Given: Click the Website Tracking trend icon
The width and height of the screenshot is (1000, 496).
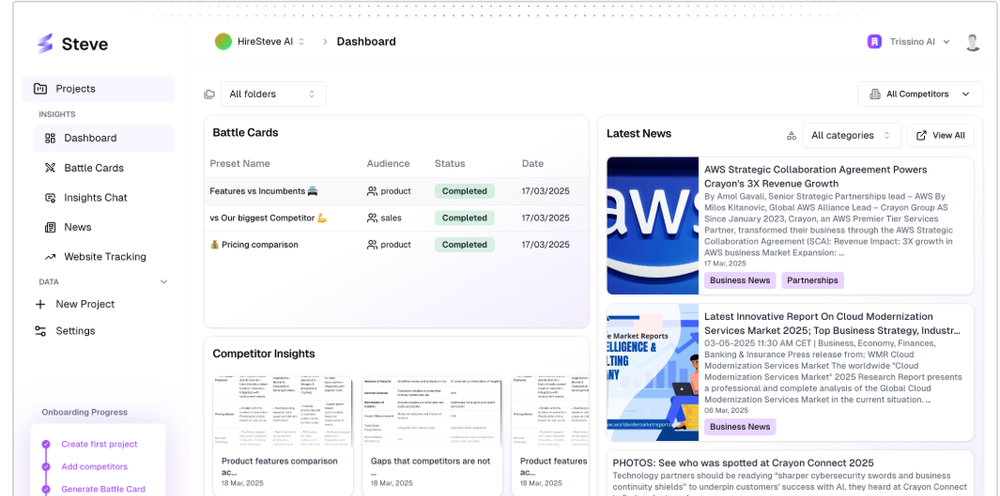Looking at the screenshot, I should (50, 257).
